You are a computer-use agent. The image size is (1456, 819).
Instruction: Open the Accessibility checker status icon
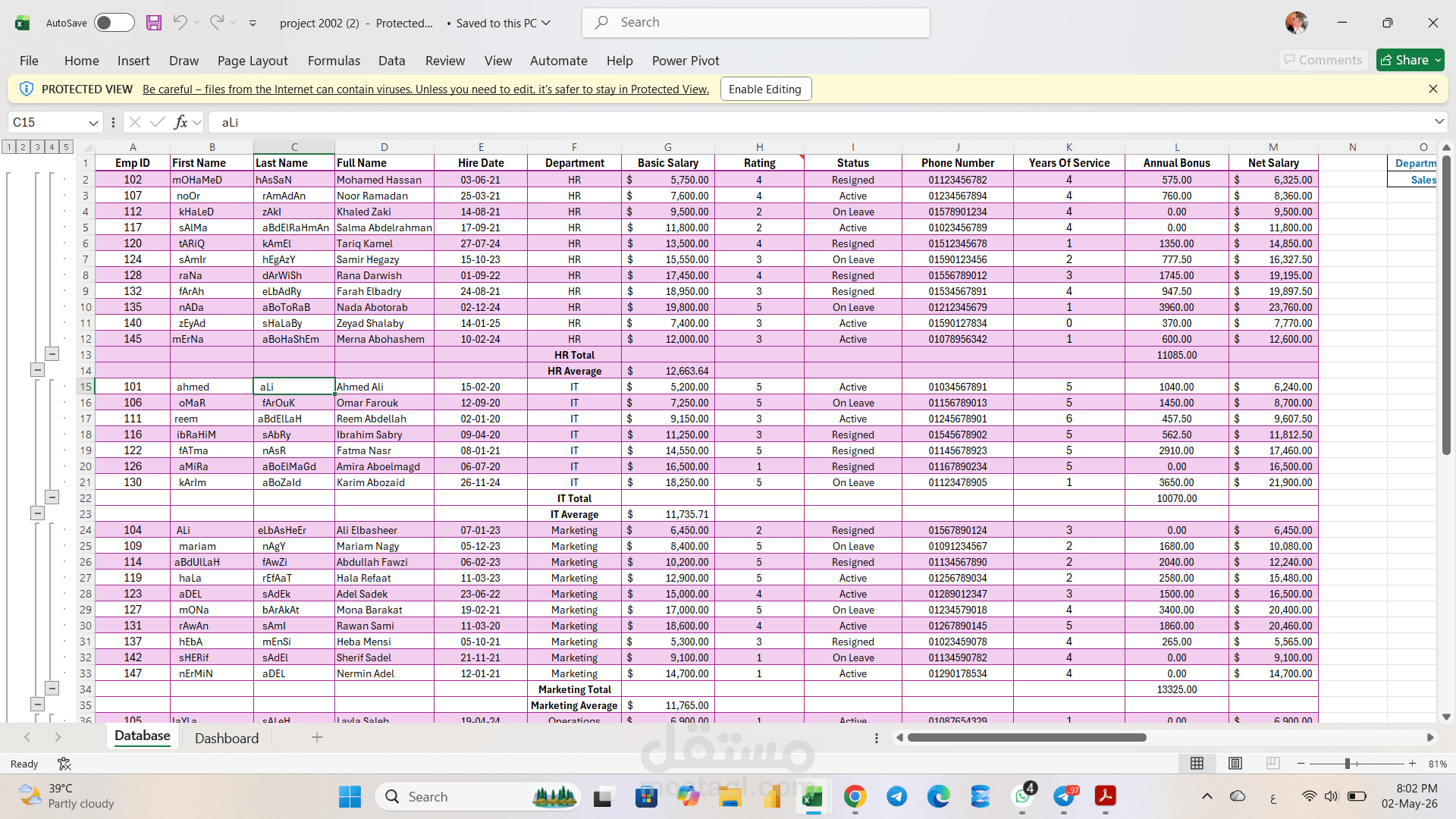click(x=64, y=764)
